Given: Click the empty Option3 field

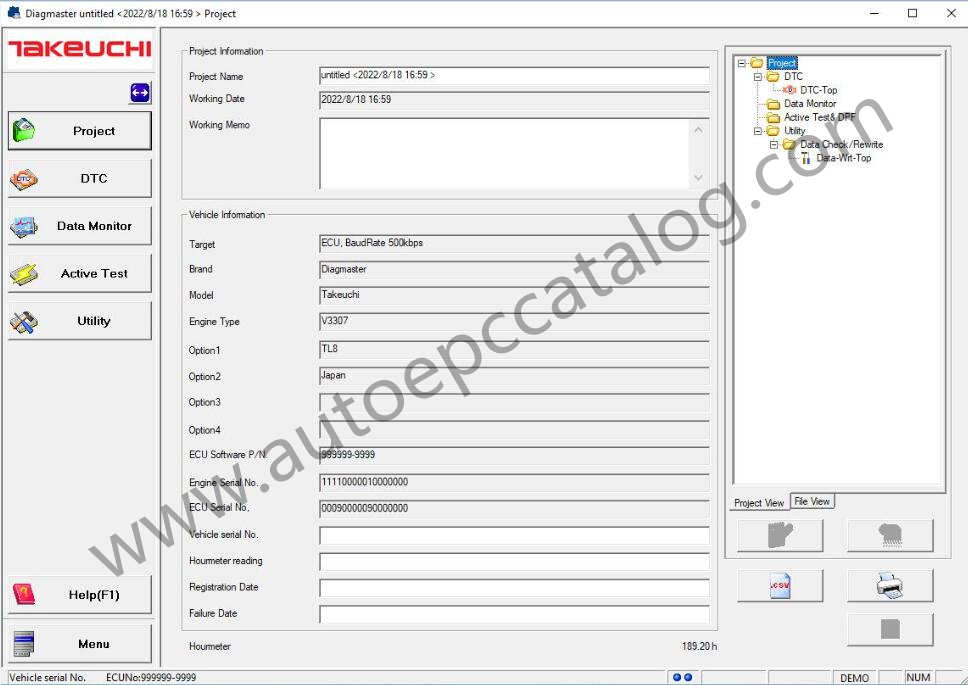Looking at the screenshot, I should 514,402.
